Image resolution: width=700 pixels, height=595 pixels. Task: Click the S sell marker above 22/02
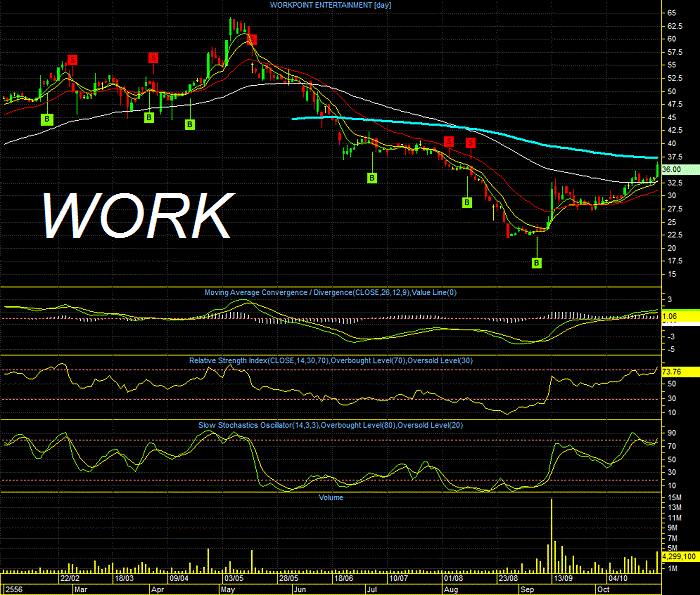72,59
